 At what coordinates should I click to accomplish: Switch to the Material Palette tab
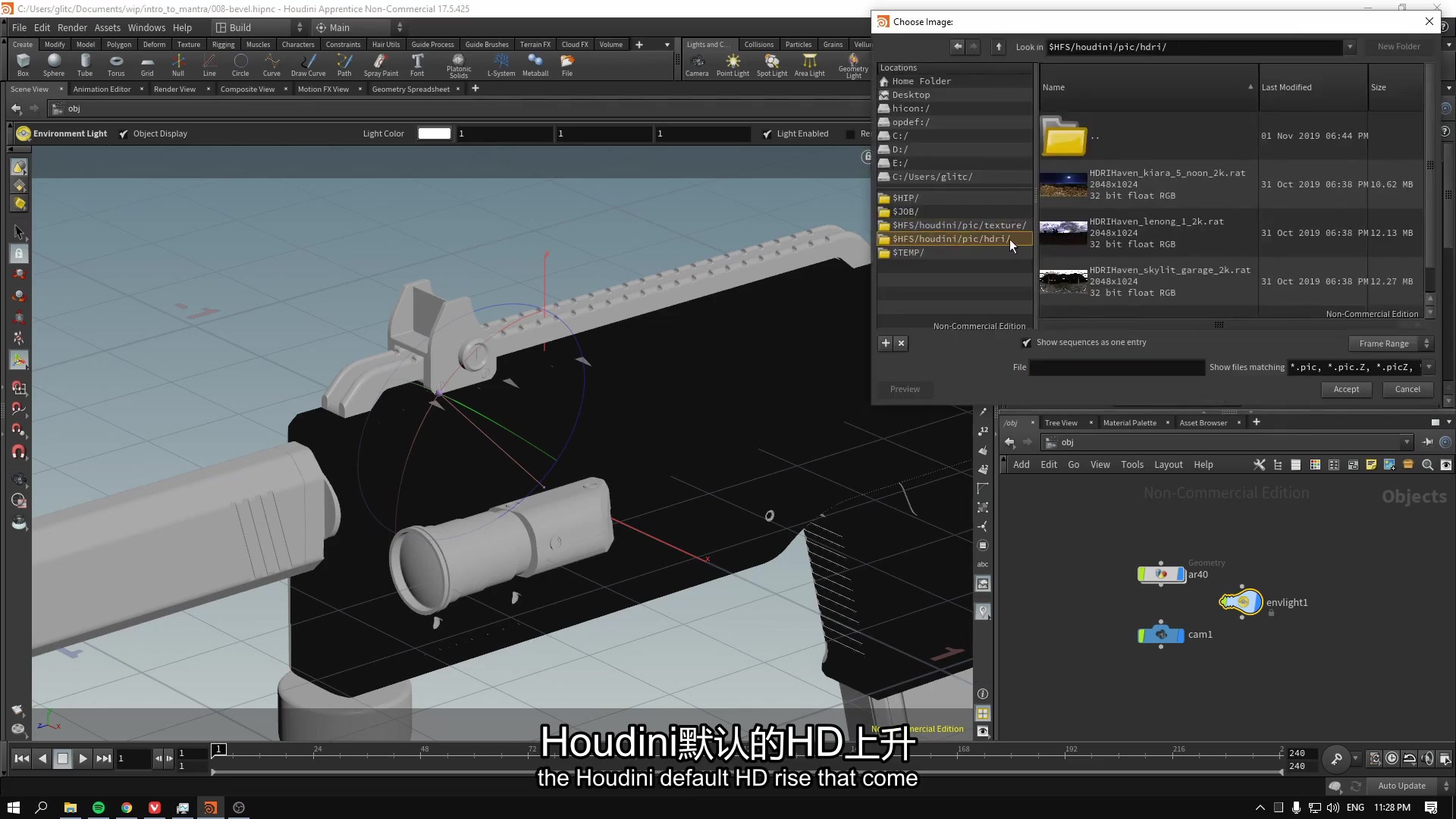(x=1131, y=422)
